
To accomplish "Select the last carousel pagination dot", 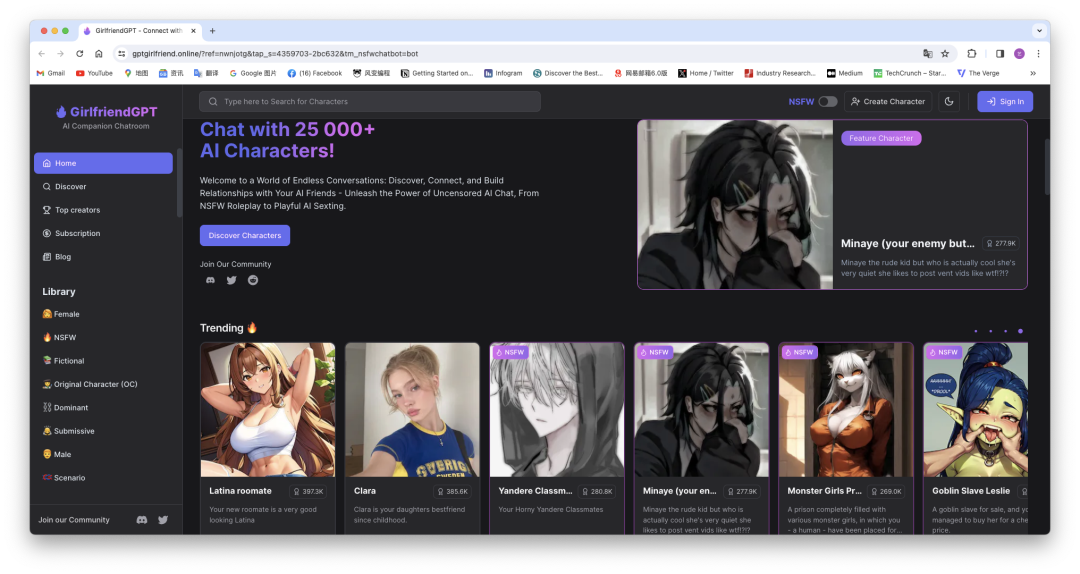I will (x=1020, y=331).
